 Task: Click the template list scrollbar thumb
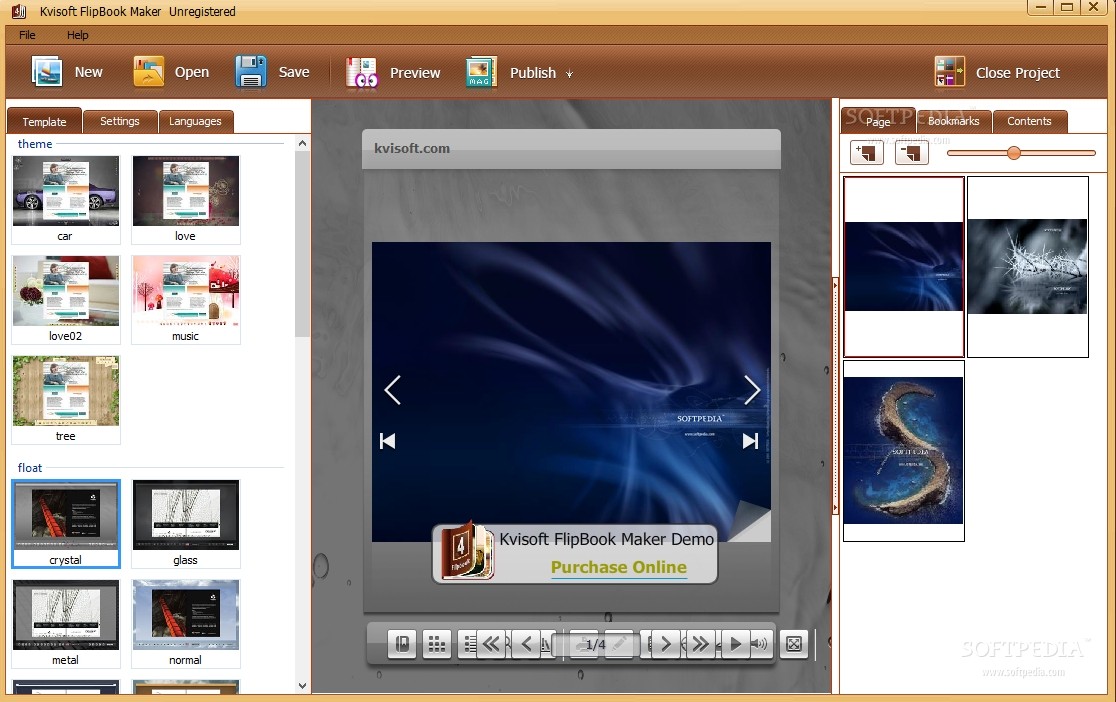pos(302,244)
